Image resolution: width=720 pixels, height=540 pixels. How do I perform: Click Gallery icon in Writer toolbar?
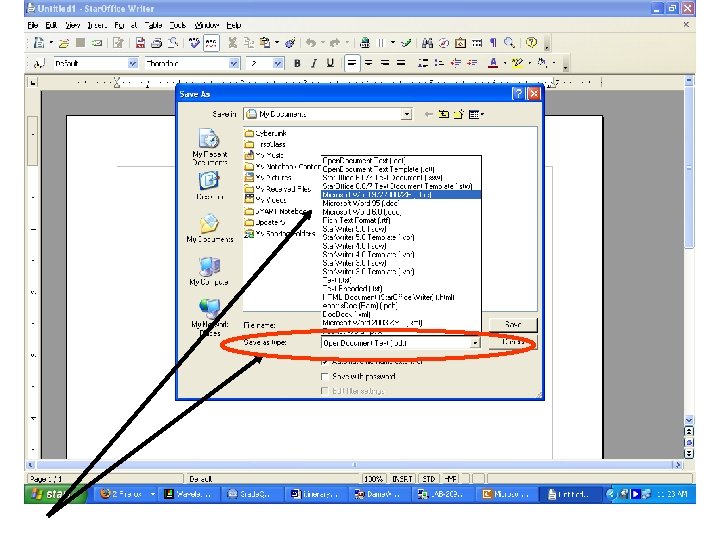(x=461, y=43)
